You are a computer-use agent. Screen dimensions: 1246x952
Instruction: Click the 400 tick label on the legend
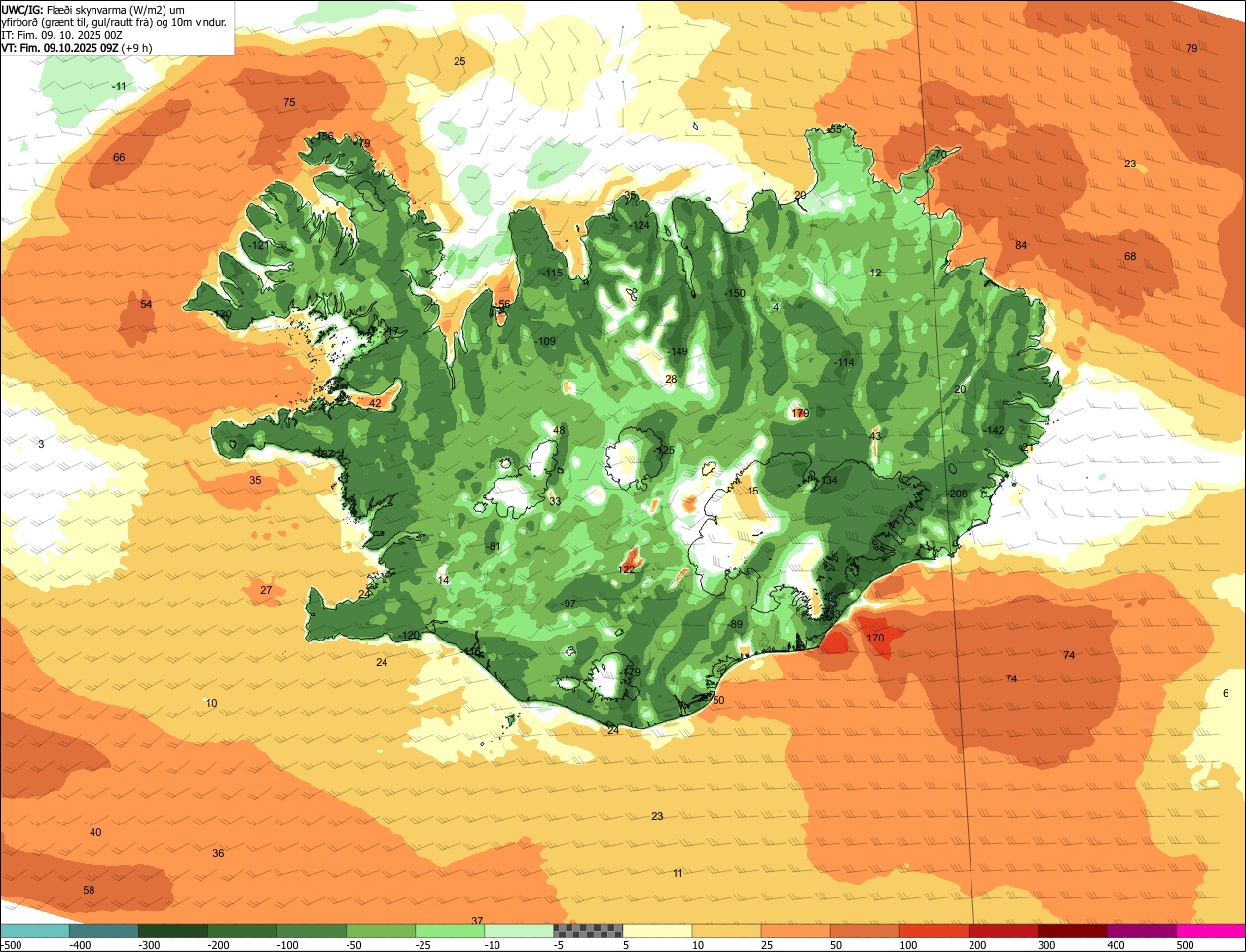click(x=1116, y=945)
